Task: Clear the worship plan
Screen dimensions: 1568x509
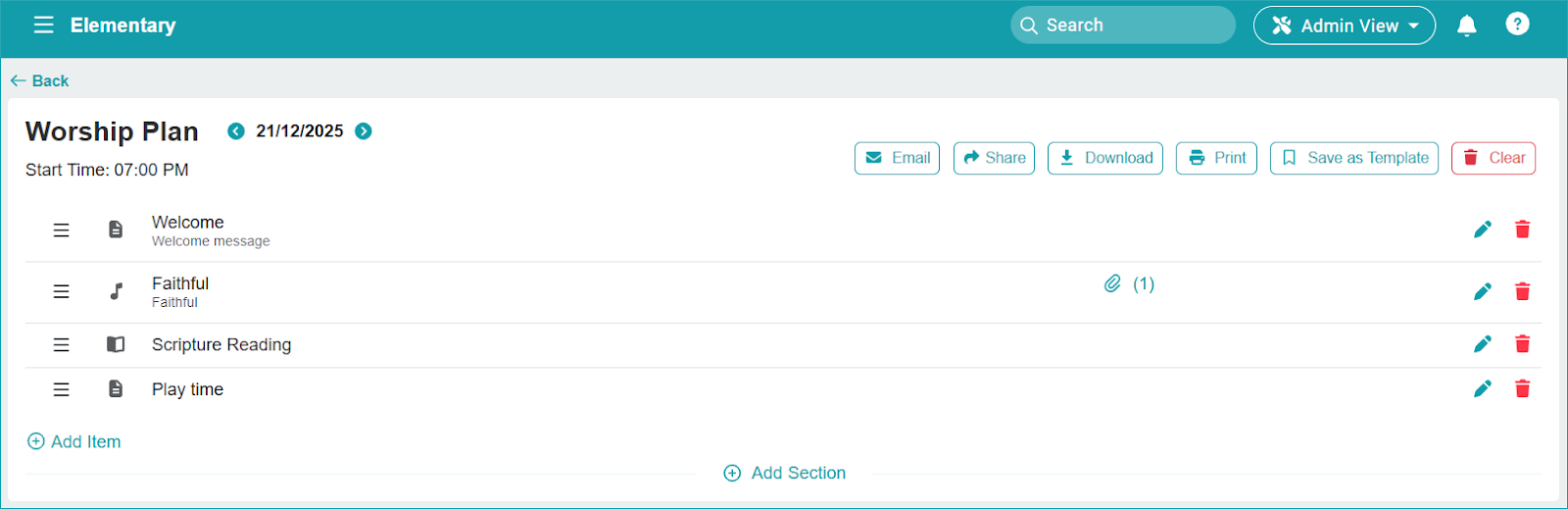Action: coord(1493,158)
